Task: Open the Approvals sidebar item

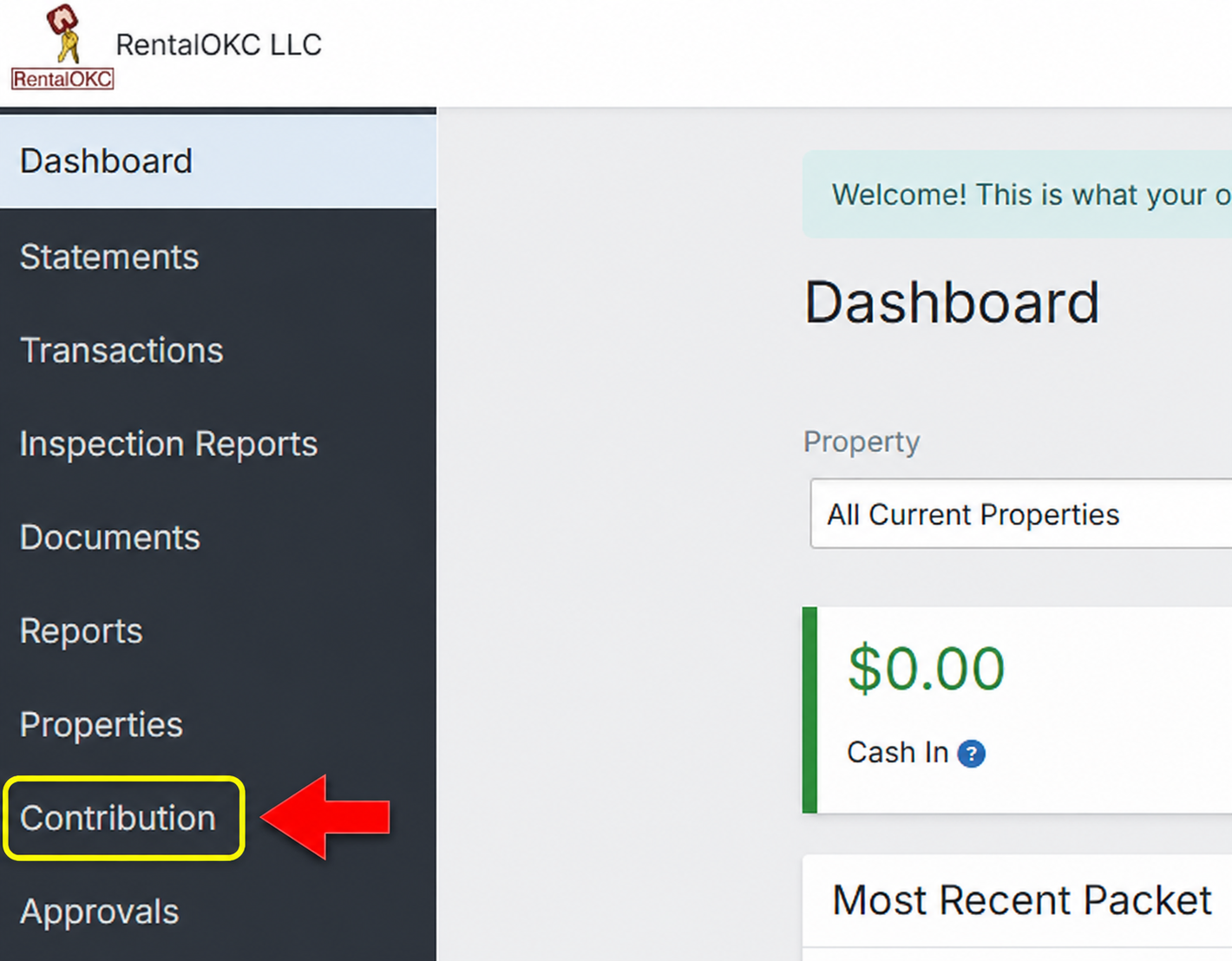Action: (x=218, y=912)
